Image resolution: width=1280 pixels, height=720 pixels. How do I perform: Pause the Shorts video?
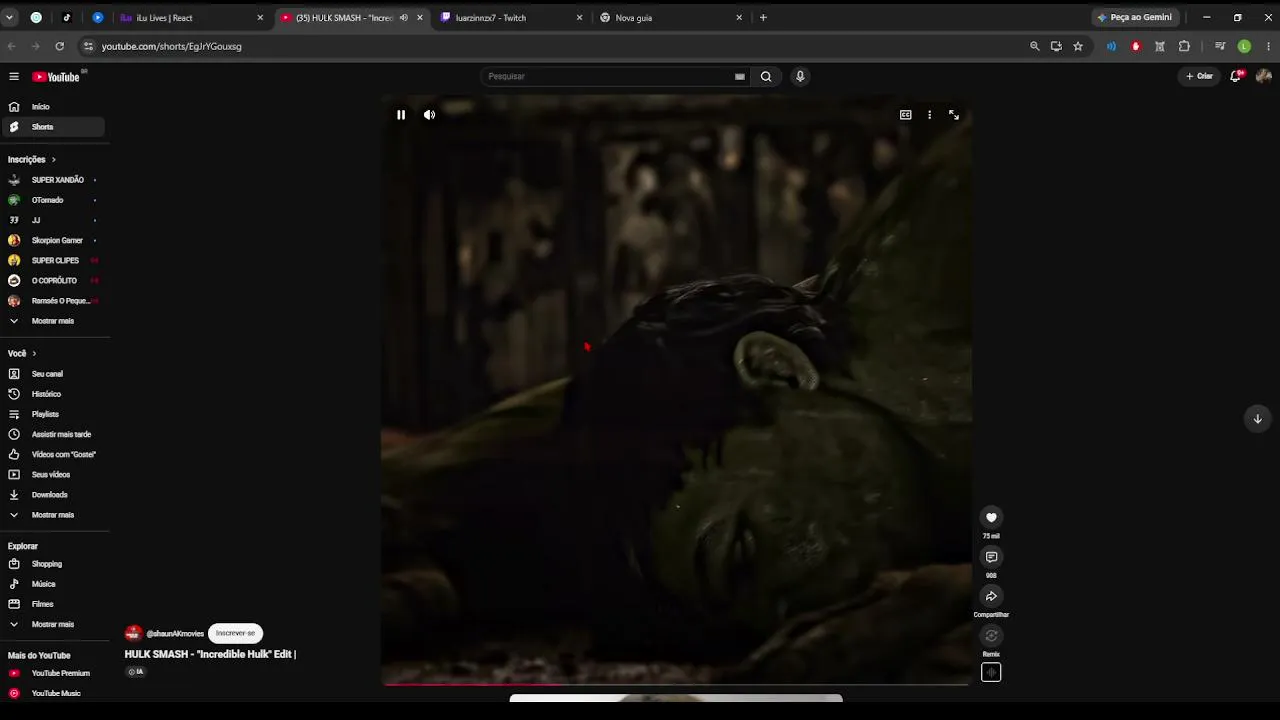(x=401, y=115)
